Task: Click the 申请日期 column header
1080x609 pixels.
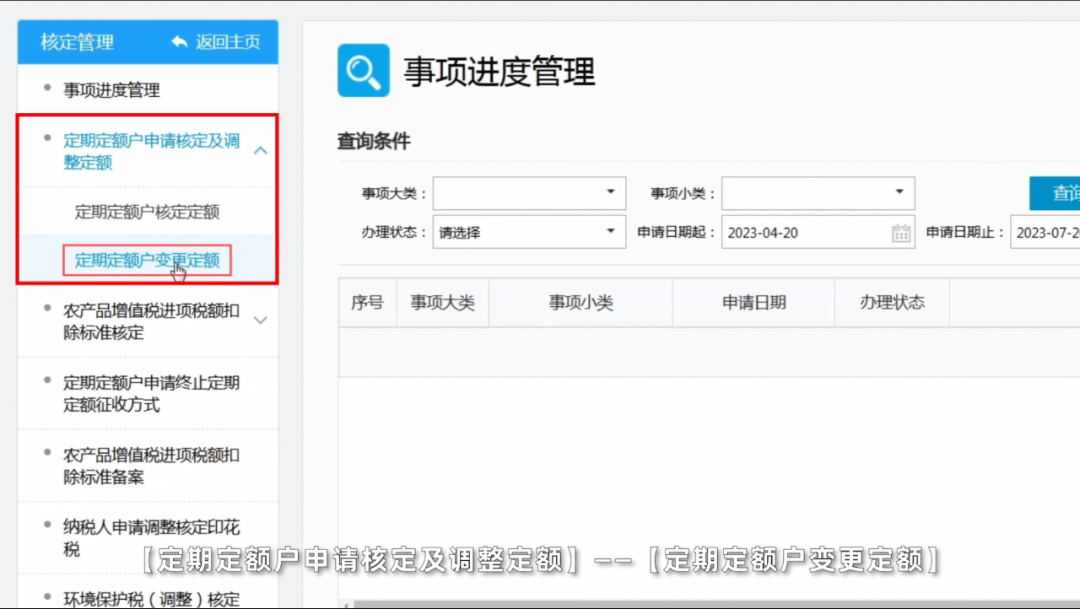Action: [754, 303]
